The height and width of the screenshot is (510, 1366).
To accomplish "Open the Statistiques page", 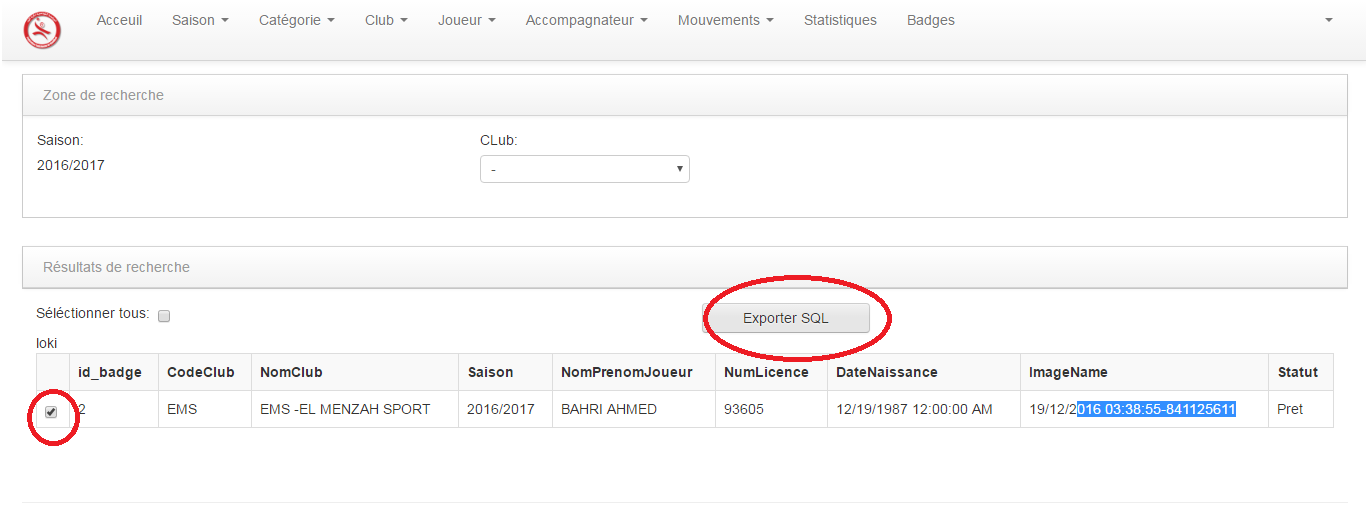I will [x=840, y=20].
